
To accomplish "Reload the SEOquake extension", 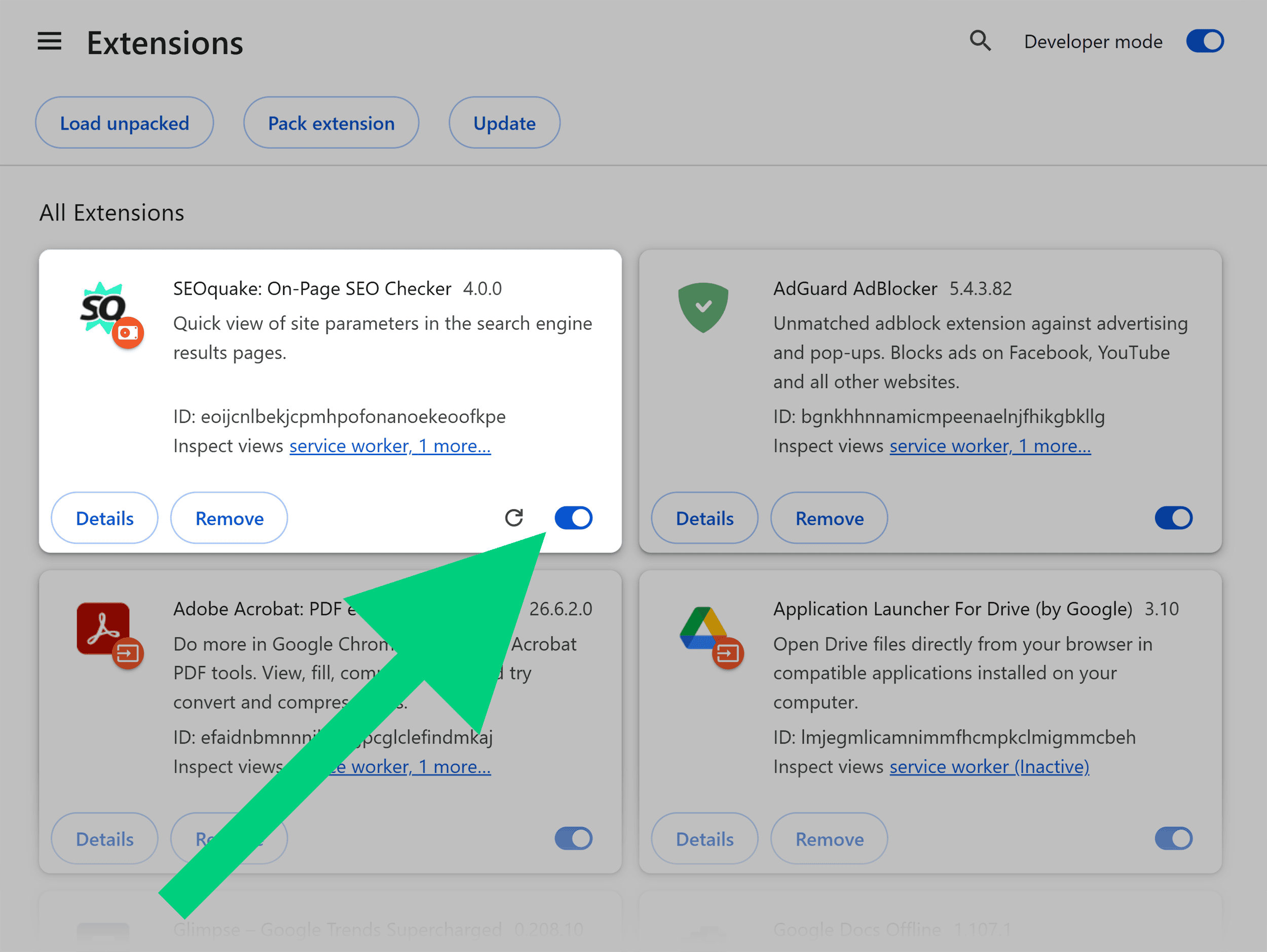I will (514, 518).
